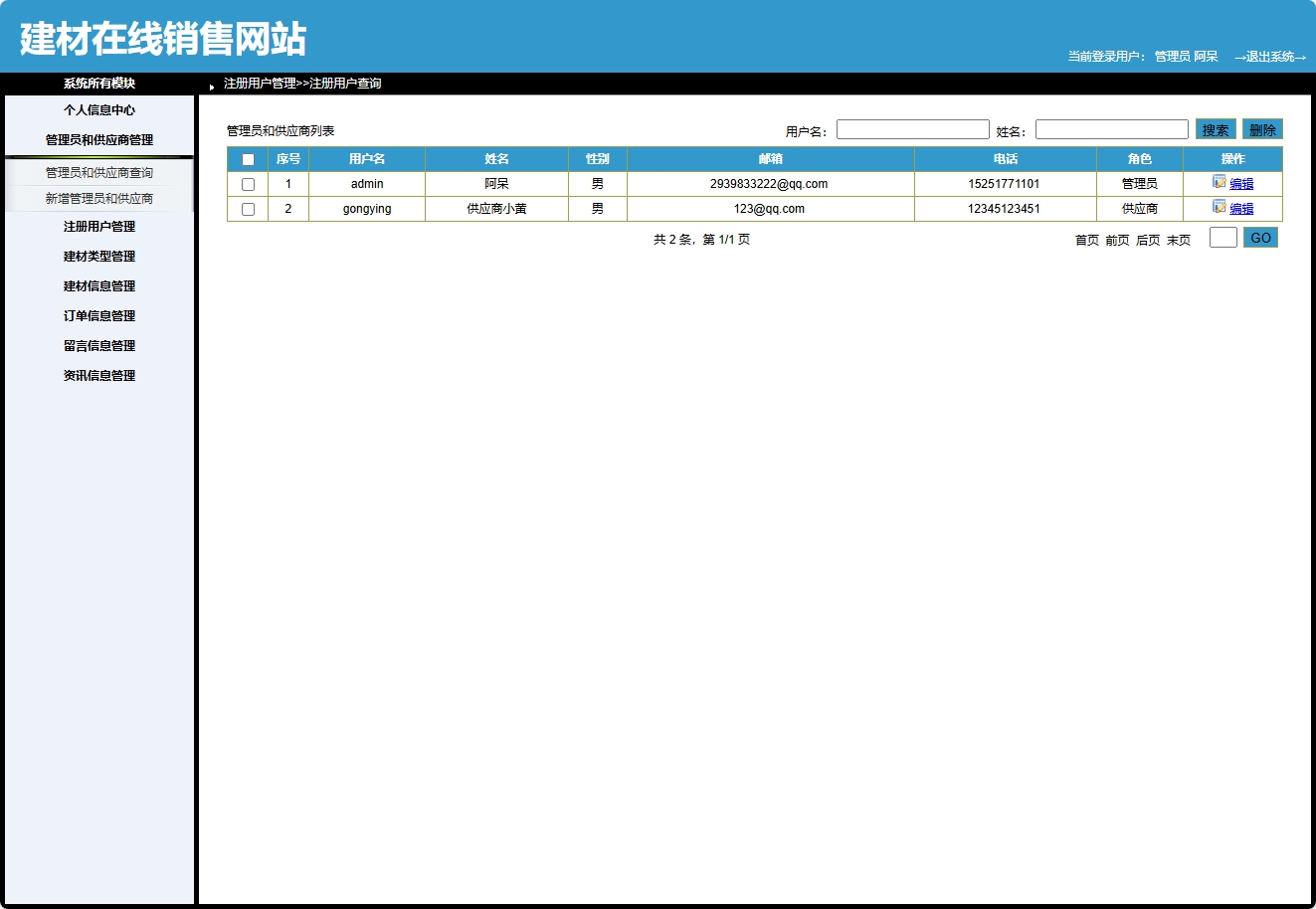Expand 系统所有模块 header
1316x909 pixels.
pos(97,84)
